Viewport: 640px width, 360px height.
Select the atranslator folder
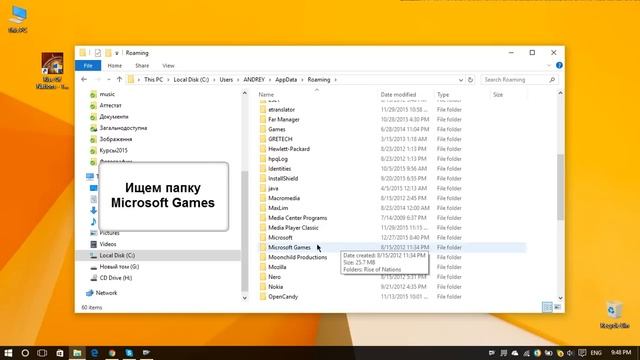pos(281,109)
